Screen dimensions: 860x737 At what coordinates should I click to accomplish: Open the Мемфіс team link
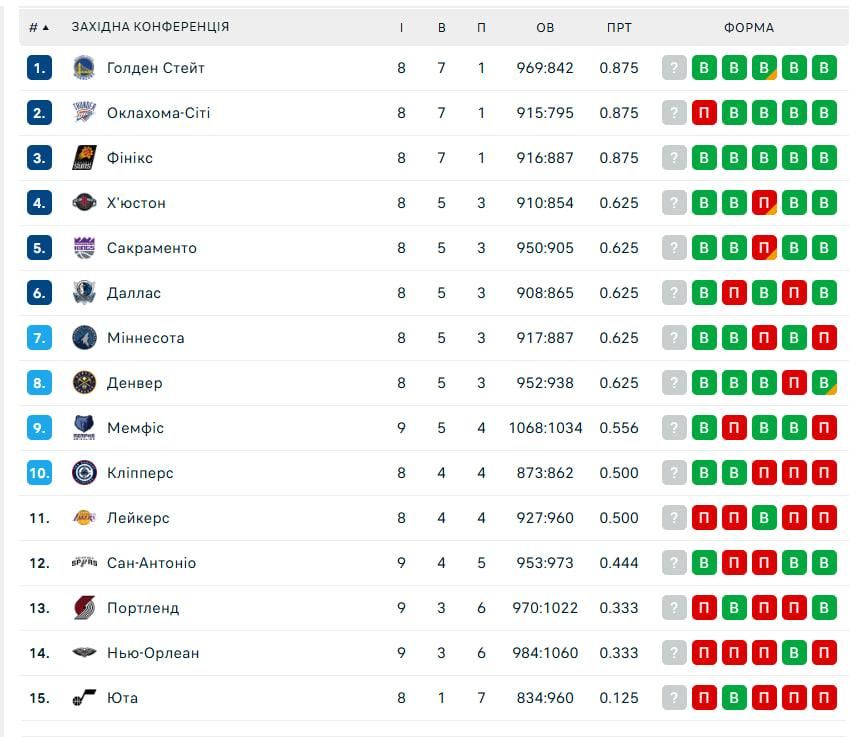click(135, 428)
